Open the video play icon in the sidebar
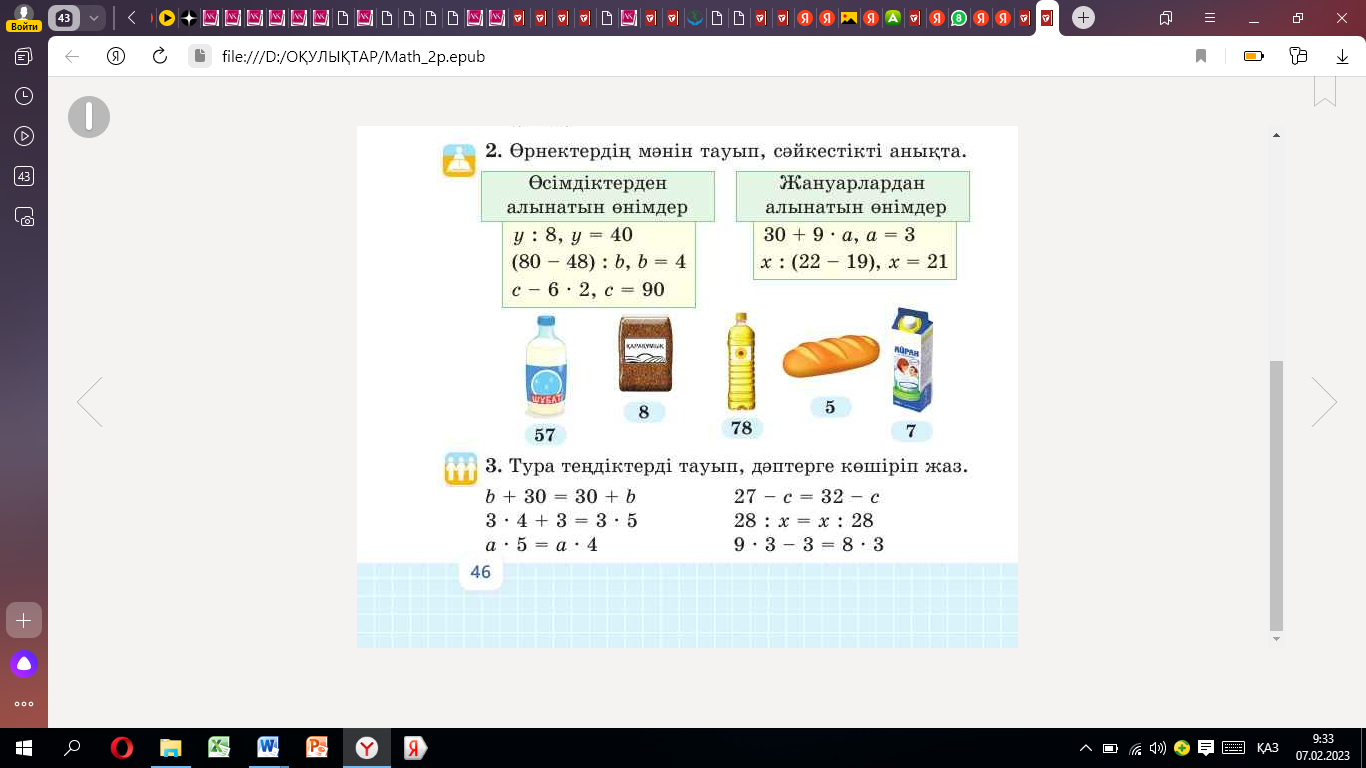1366x768 pixels. pos(24,136)
